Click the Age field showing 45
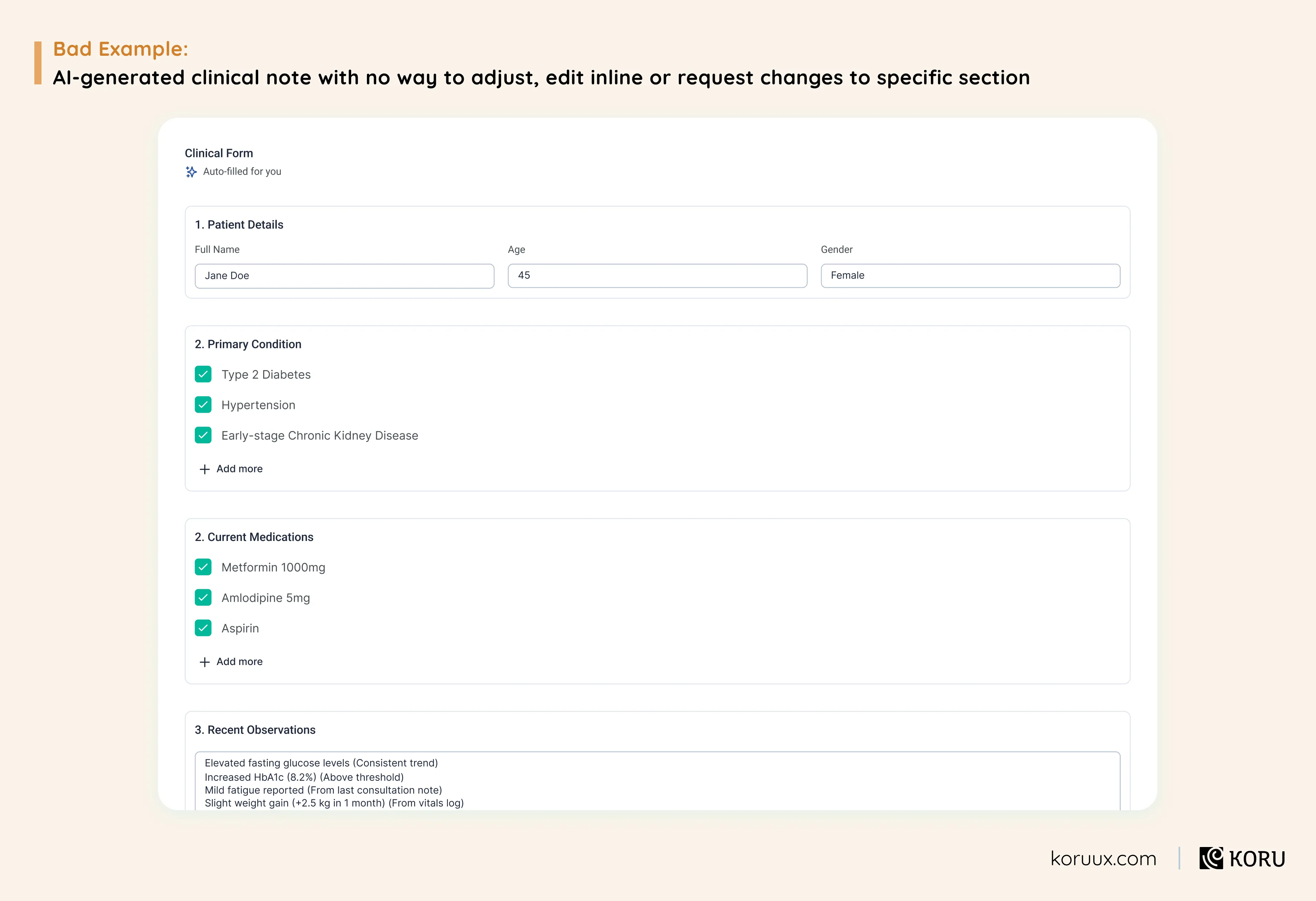Viewport: 1316px width, 901px height. [657, 276]
